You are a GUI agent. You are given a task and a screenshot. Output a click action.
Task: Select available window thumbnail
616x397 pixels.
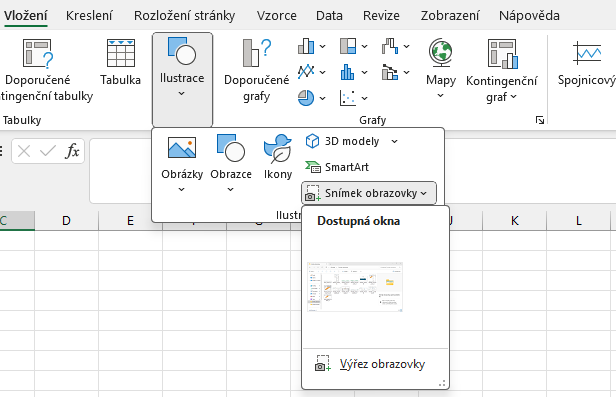(x=355, y=287)
